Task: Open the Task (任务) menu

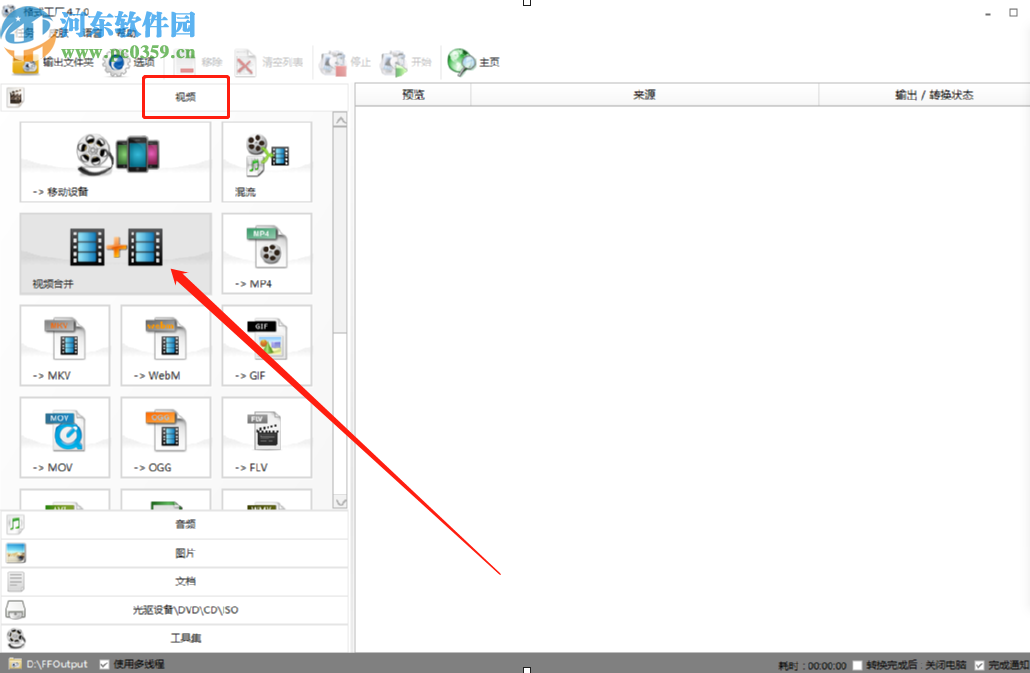Action: [24, 33]
